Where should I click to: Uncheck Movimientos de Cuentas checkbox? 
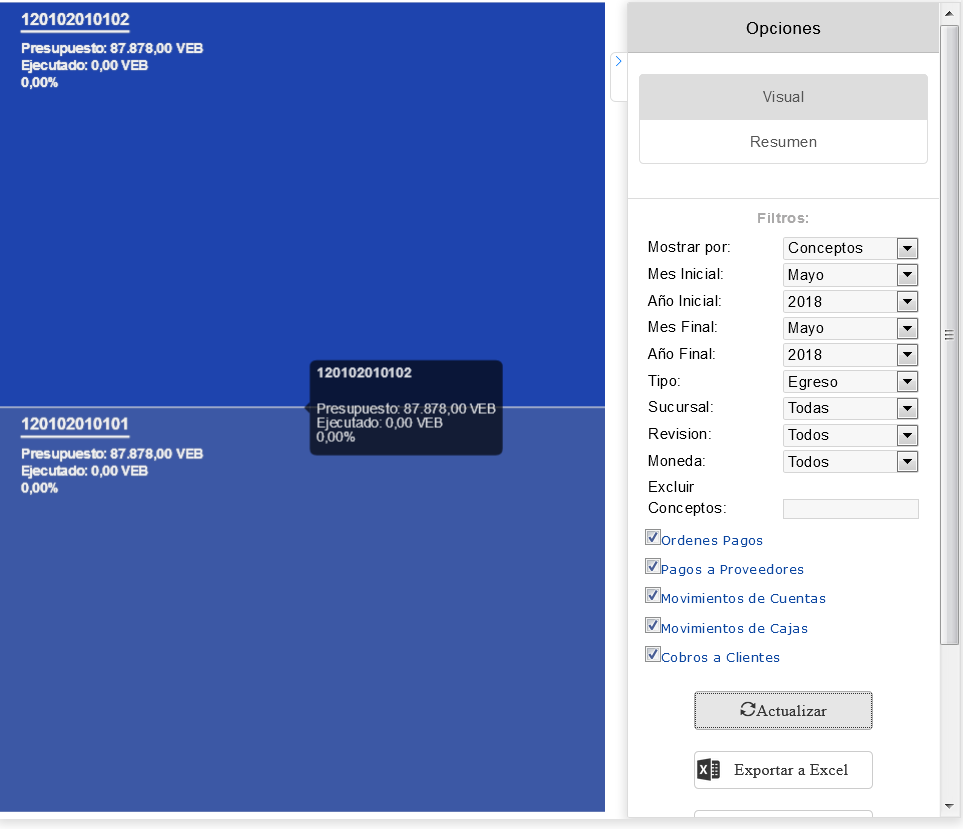pyautogui.click(x=653, y=595)
